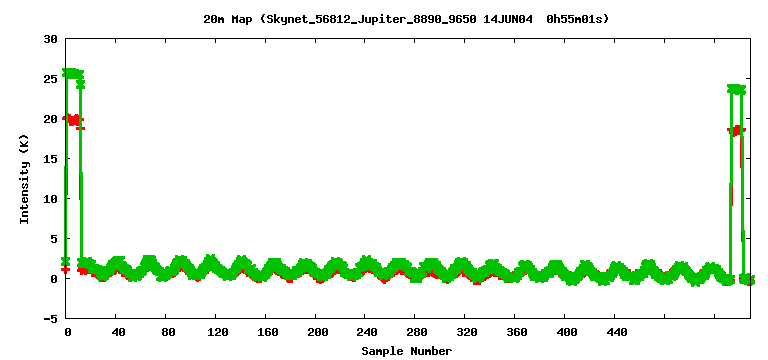
Task: Click the green plateau on the right side
Action: pyautogui.click(x=736, y=89)
